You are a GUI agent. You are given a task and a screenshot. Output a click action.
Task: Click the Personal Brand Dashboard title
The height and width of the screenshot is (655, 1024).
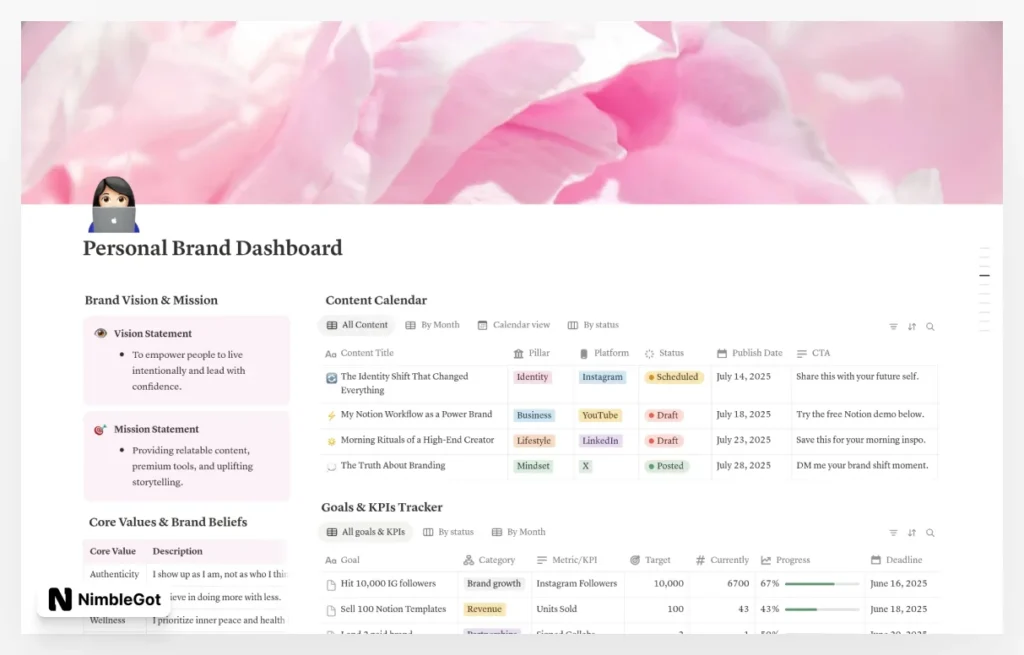[x=212, y=248]
